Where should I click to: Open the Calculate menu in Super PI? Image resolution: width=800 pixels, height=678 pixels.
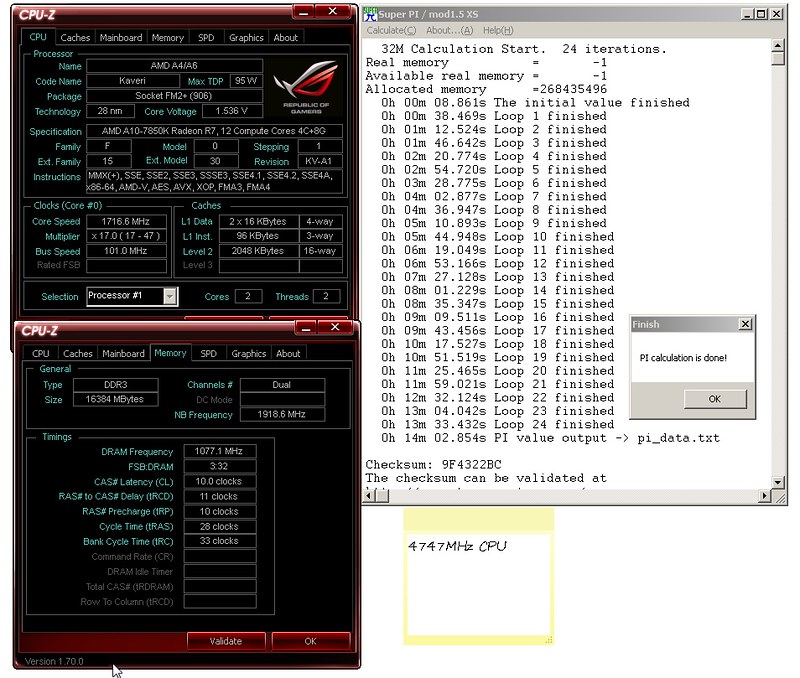pyautogui.click(x=391, y=30)
